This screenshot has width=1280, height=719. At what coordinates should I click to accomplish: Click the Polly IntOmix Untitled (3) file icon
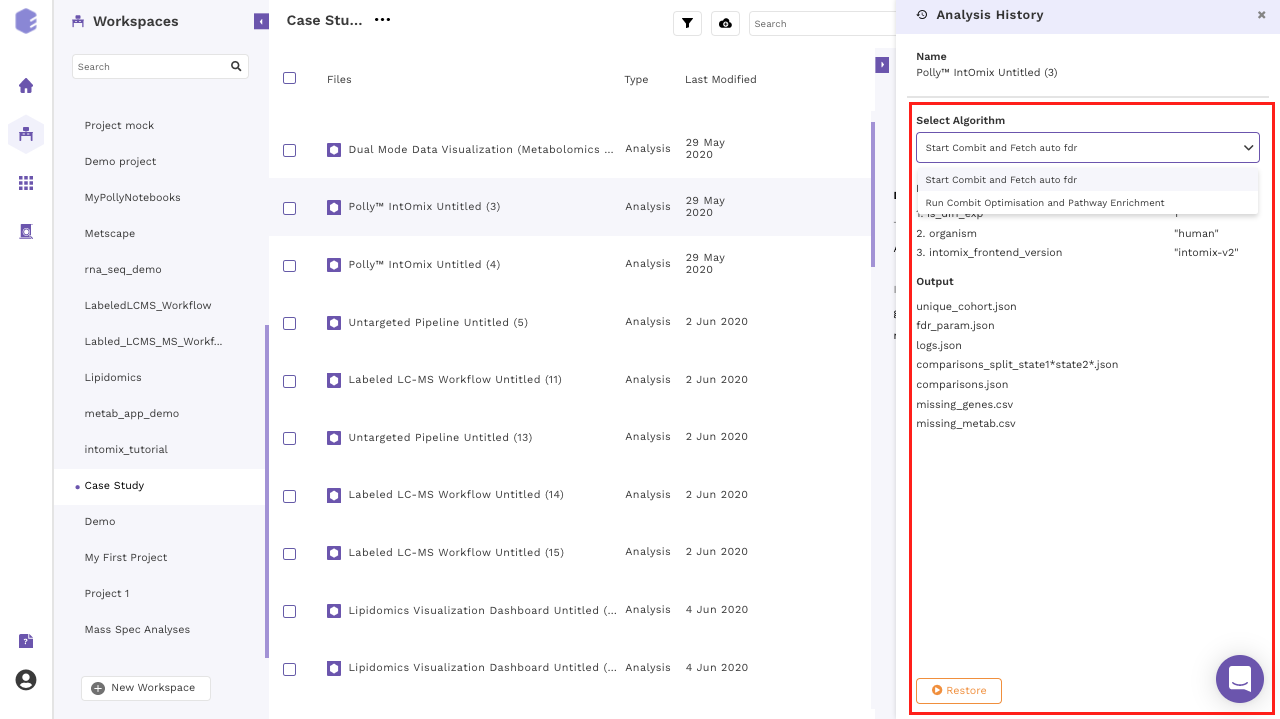334,207
